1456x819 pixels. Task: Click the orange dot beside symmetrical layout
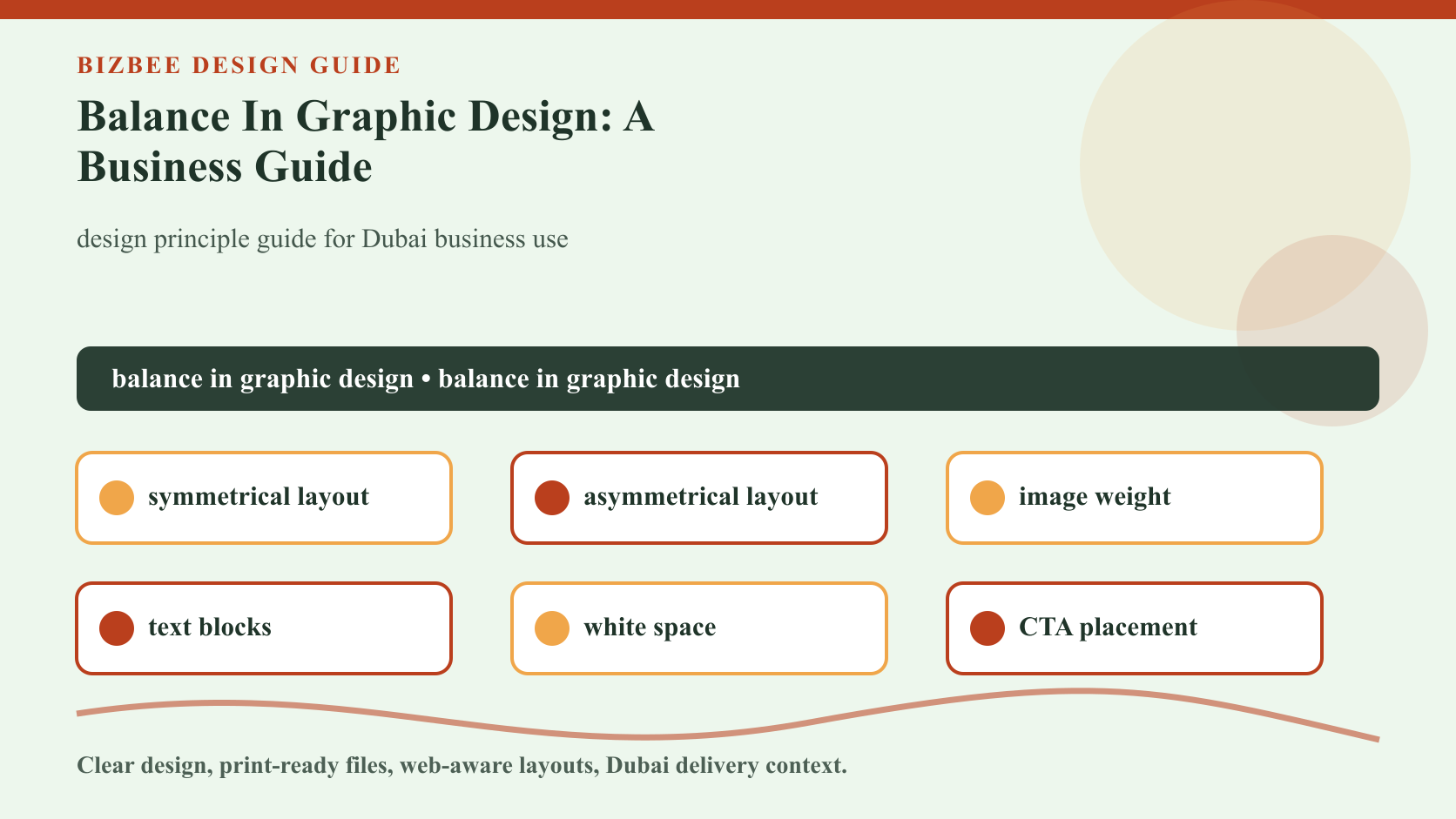click(x=117, y=498)
